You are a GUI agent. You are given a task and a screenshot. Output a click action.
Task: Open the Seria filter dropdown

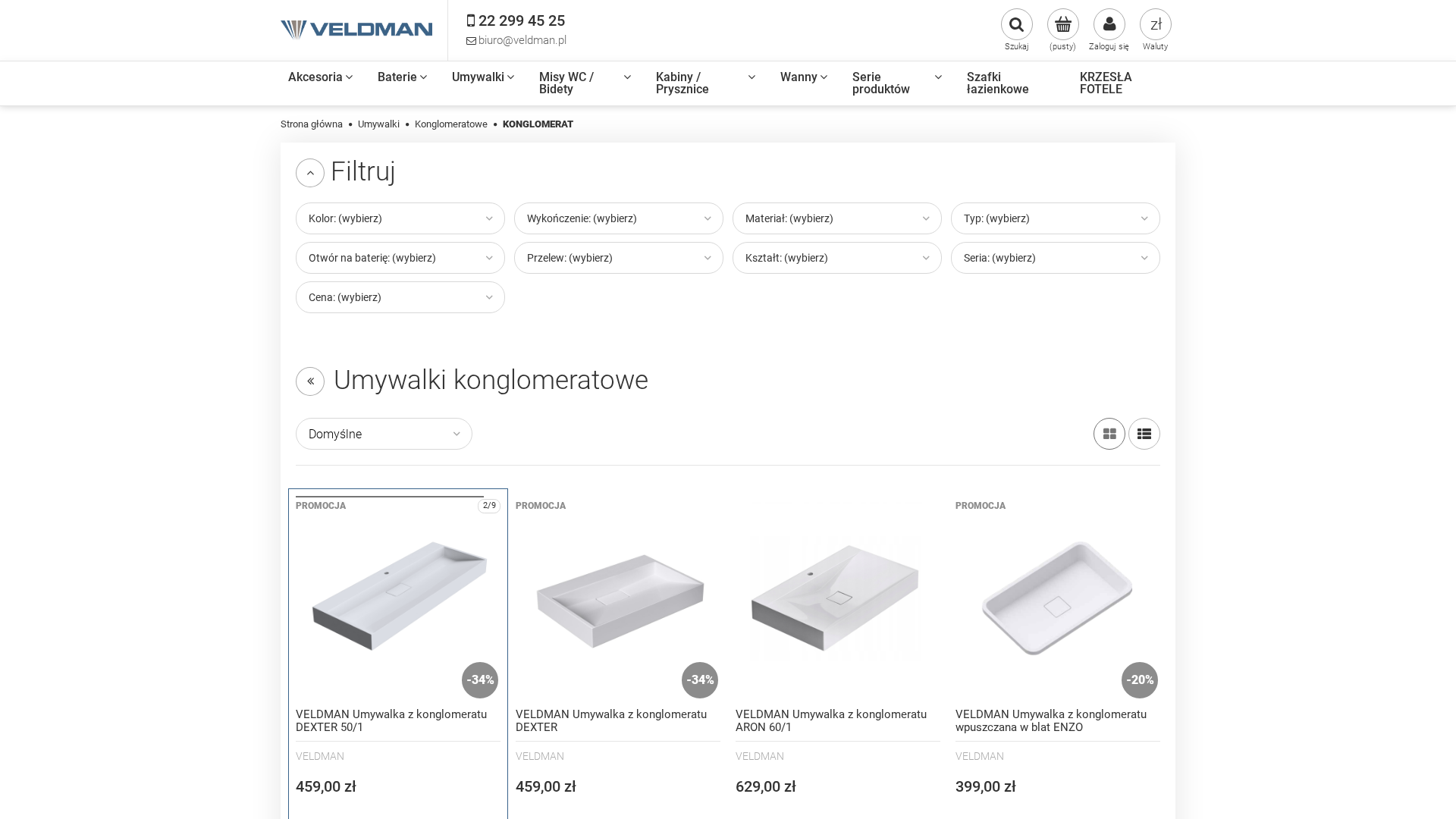1056,258
